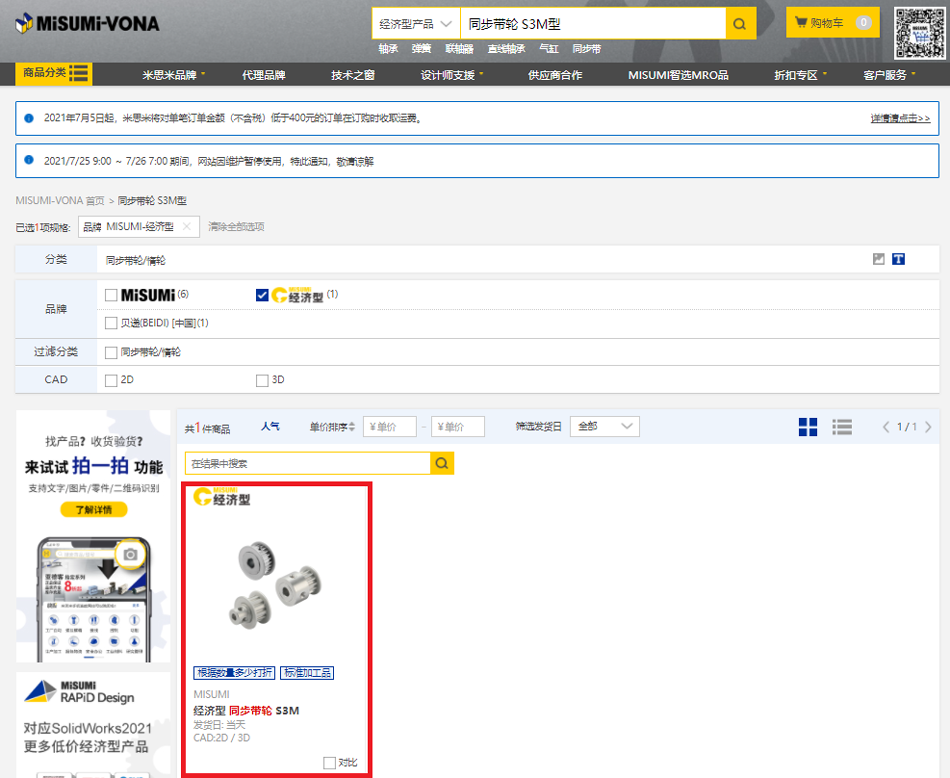Open 供应商合作 in navigation bar
Viewport: 950px width, 778px height.
[555, 75]
